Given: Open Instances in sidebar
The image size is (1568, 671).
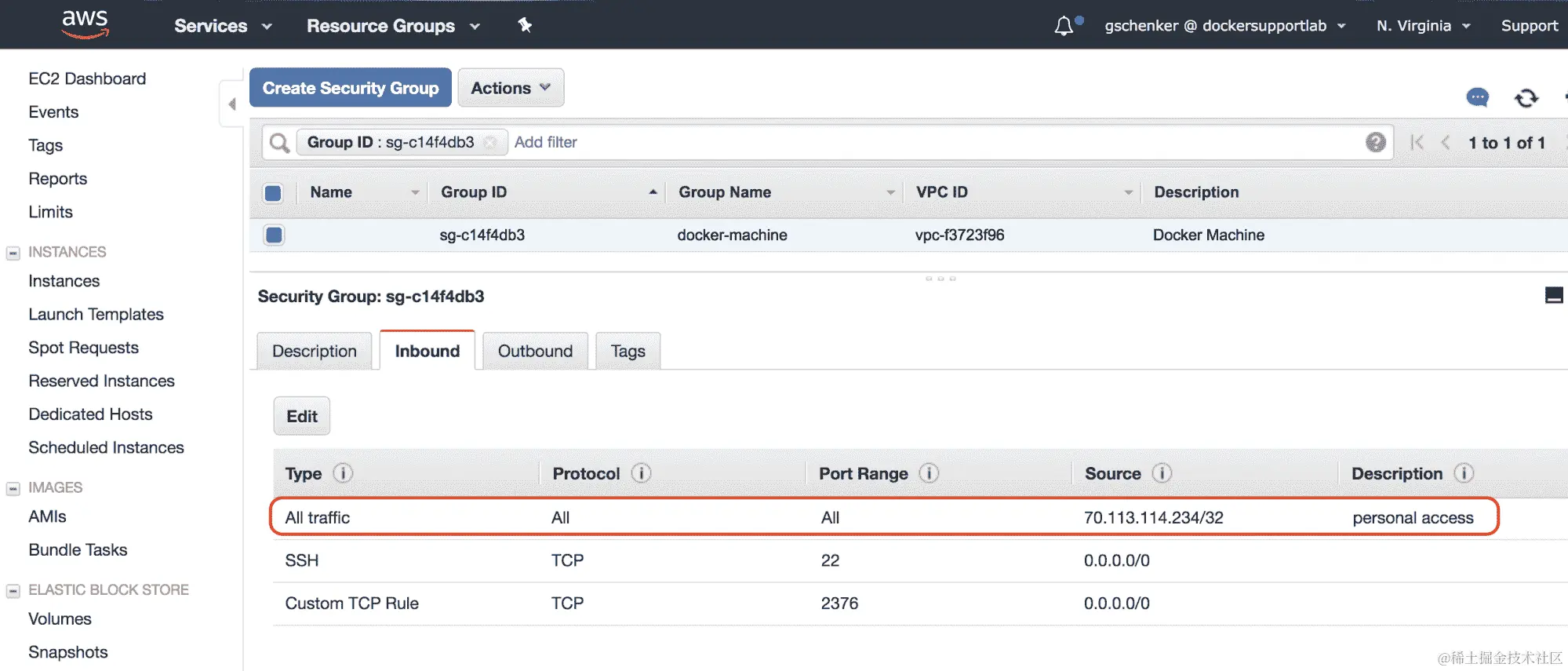Looking at the screenshot, I should pyautogui.click(x=64, y=281).
